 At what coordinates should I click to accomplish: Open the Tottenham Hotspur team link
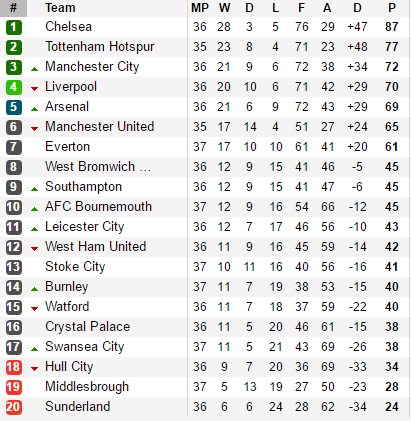tap(100, 47)
